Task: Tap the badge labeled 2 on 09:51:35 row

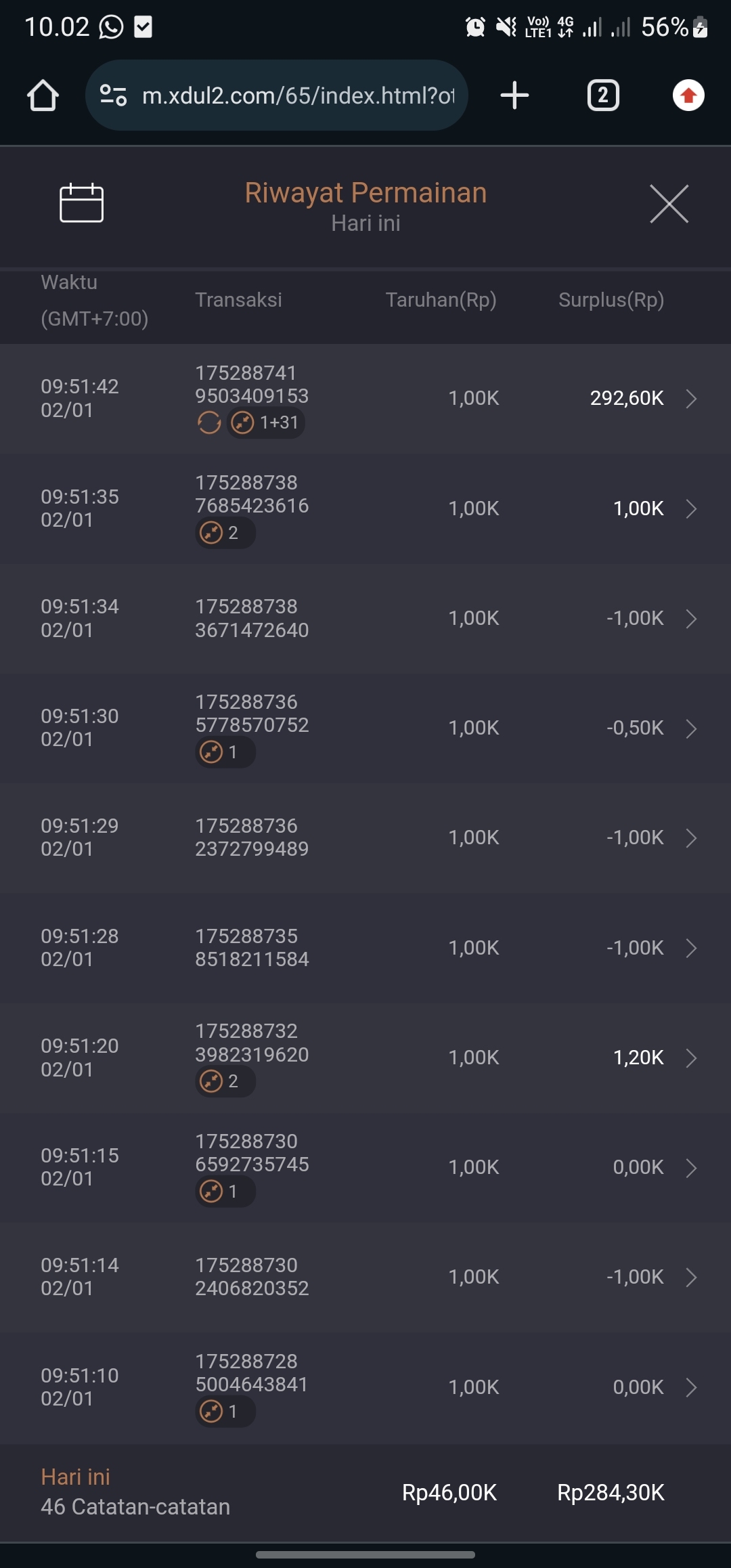Action: click(x=225, y=533)
